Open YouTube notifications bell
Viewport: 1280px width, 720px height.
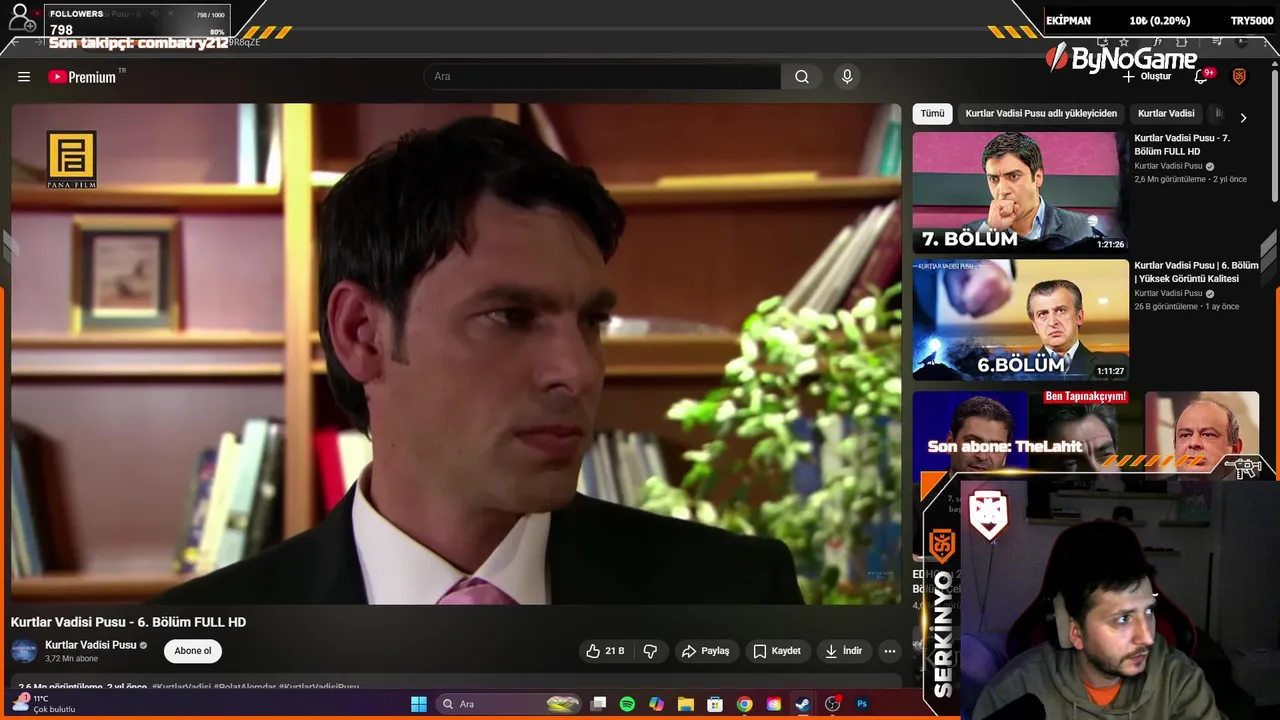tap(1202, 77)
